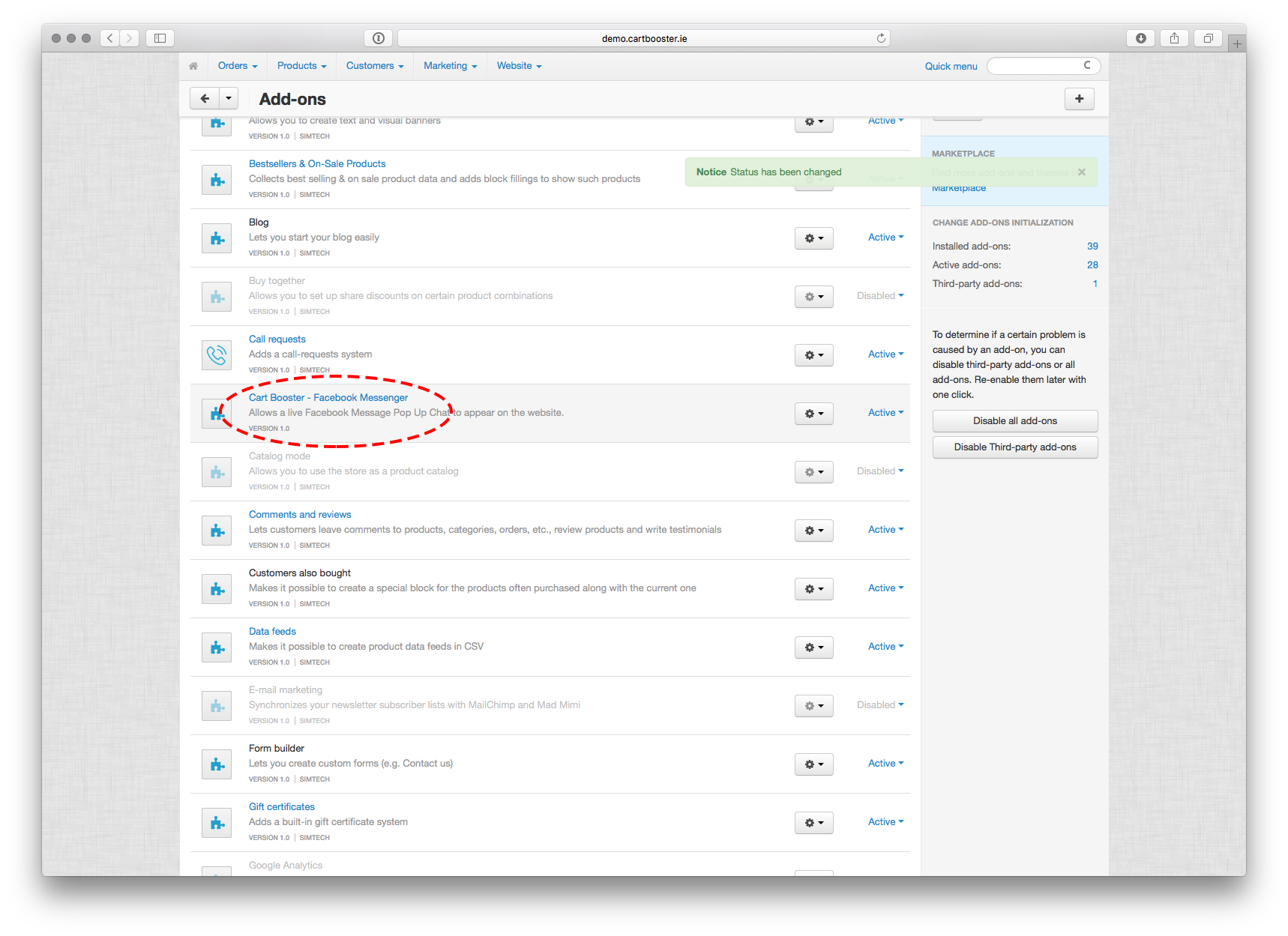This screenshot has width=1288, height=936.
Task: Change Gift certificates Active status dropdown
Action: click(885, 822)
